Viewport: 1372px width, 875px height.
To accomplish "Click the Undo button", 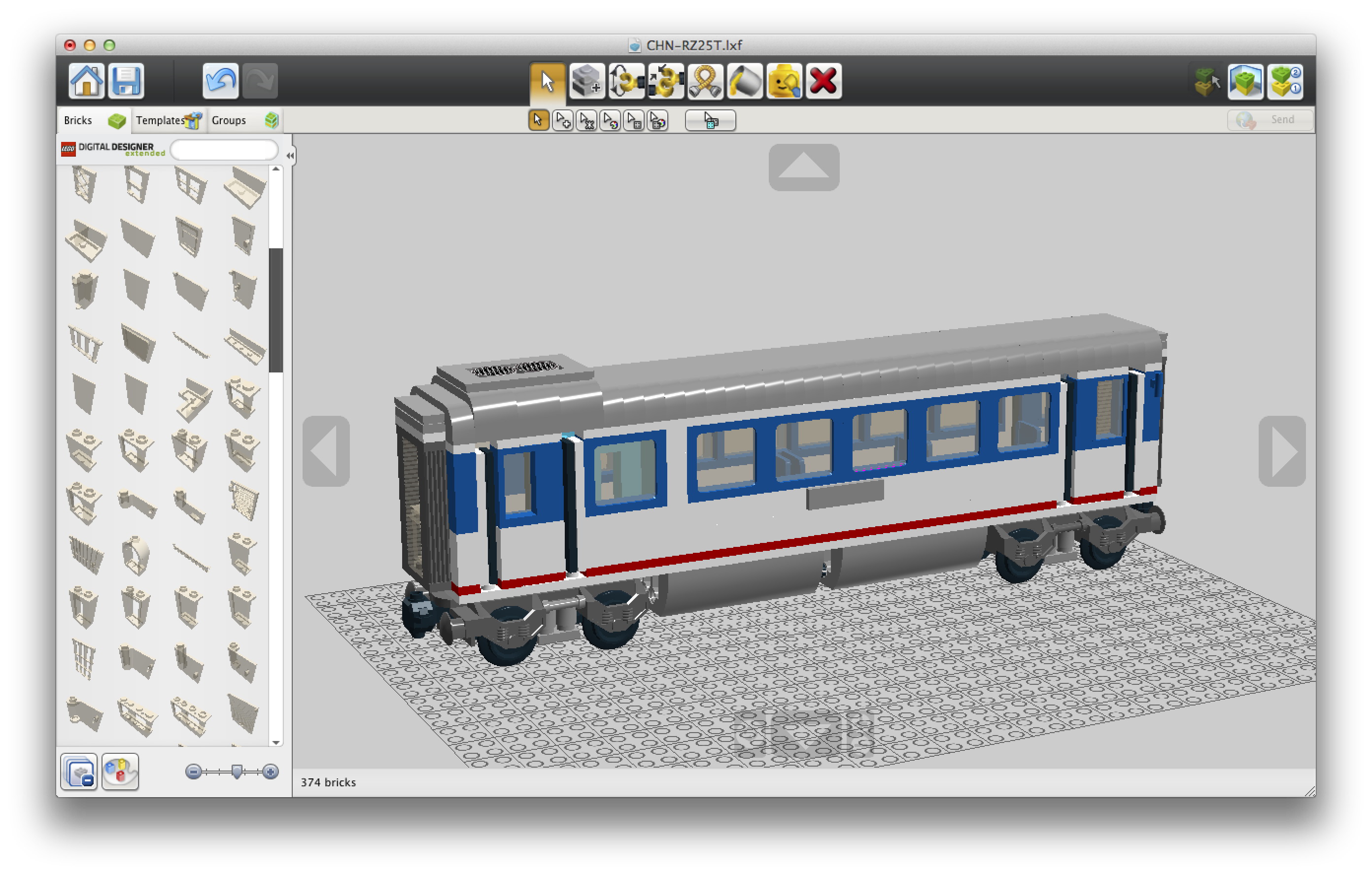I will 220,81.
